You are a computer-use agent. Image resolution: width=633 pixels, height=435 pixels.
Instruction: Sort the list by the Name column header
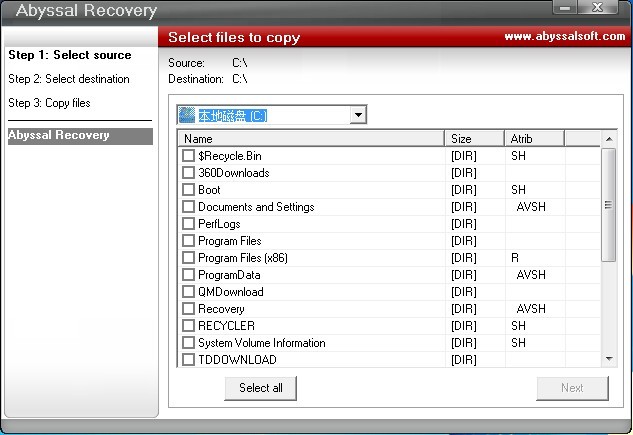tap(311, 139)
